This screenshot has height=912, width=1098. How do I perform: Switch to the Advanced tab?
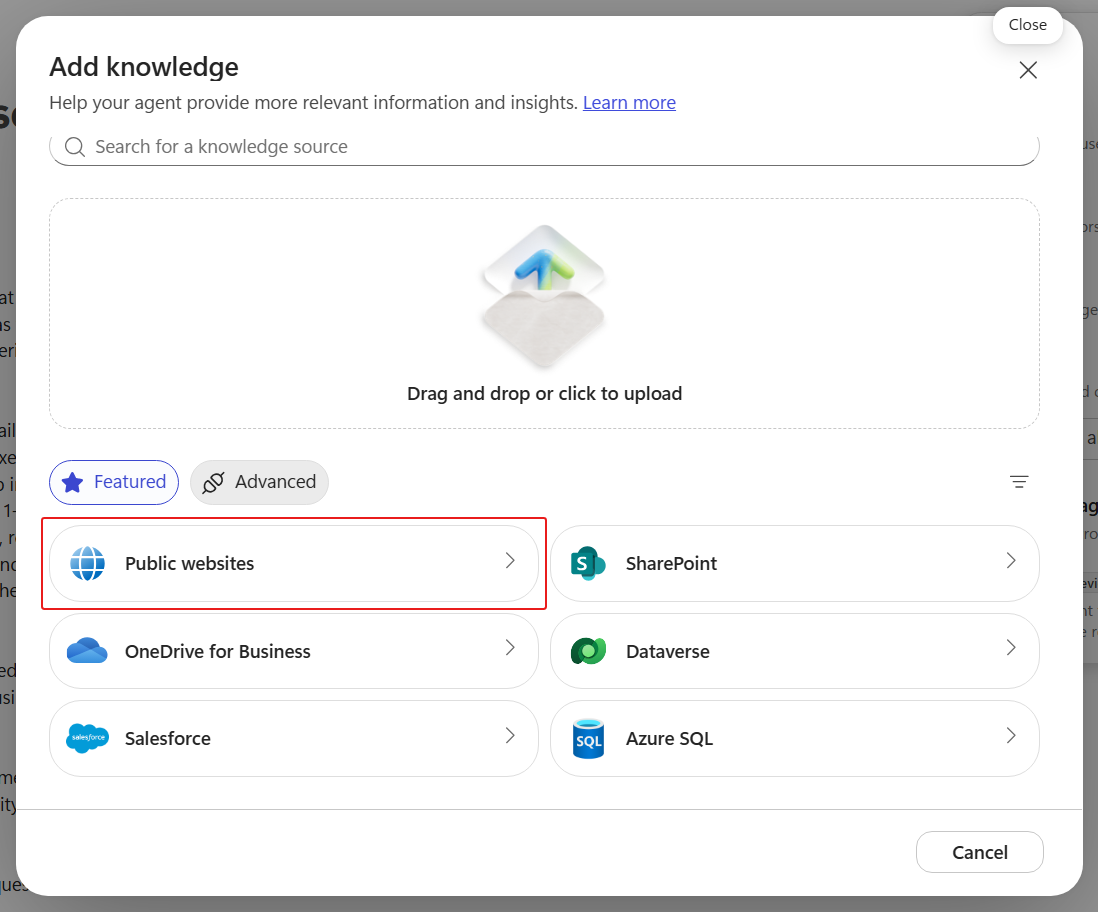(x=259, y=482)
